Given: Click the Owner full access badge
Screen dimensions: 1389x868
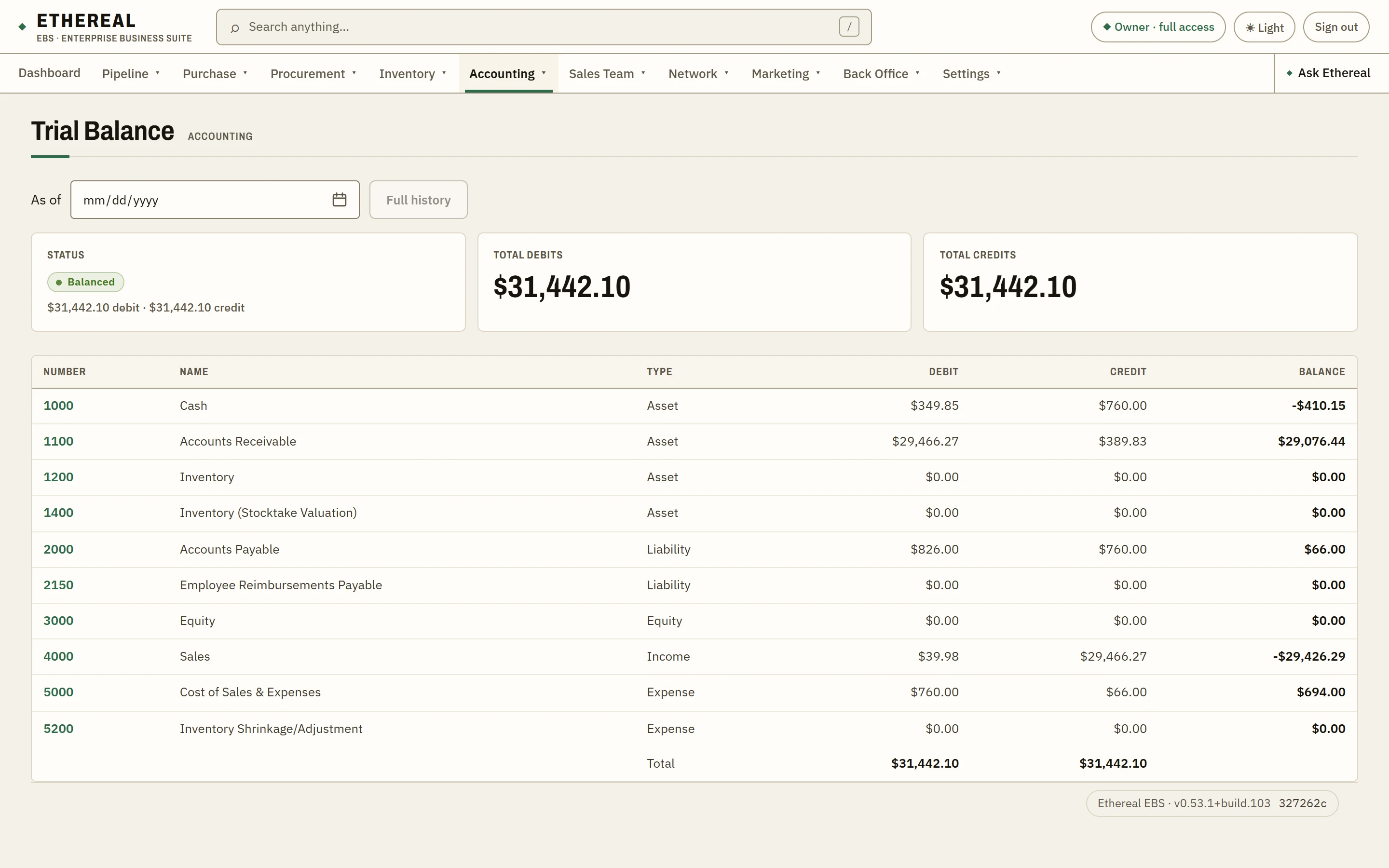Looking at the screenshot, I should point(1157,27).
